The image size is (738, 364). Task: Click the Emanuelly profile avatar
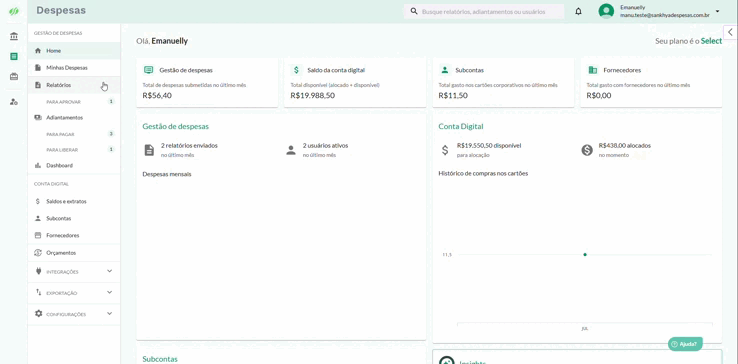(606, 11)
